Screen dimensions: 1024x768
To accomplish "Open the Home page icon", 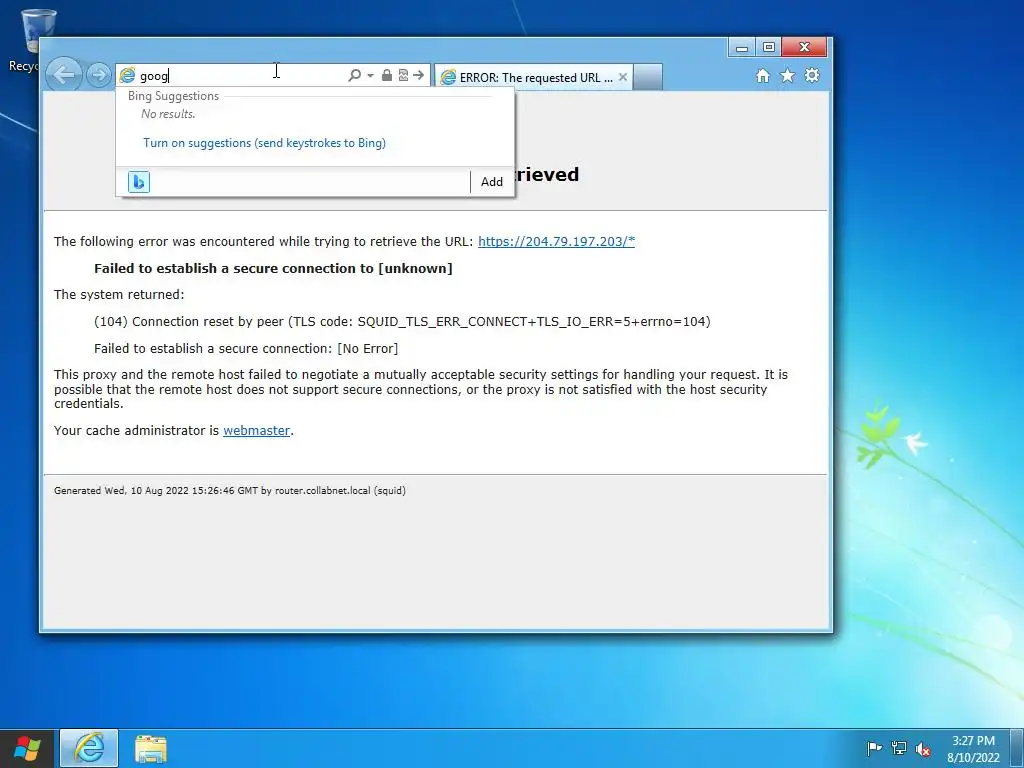I will point(763,76).
